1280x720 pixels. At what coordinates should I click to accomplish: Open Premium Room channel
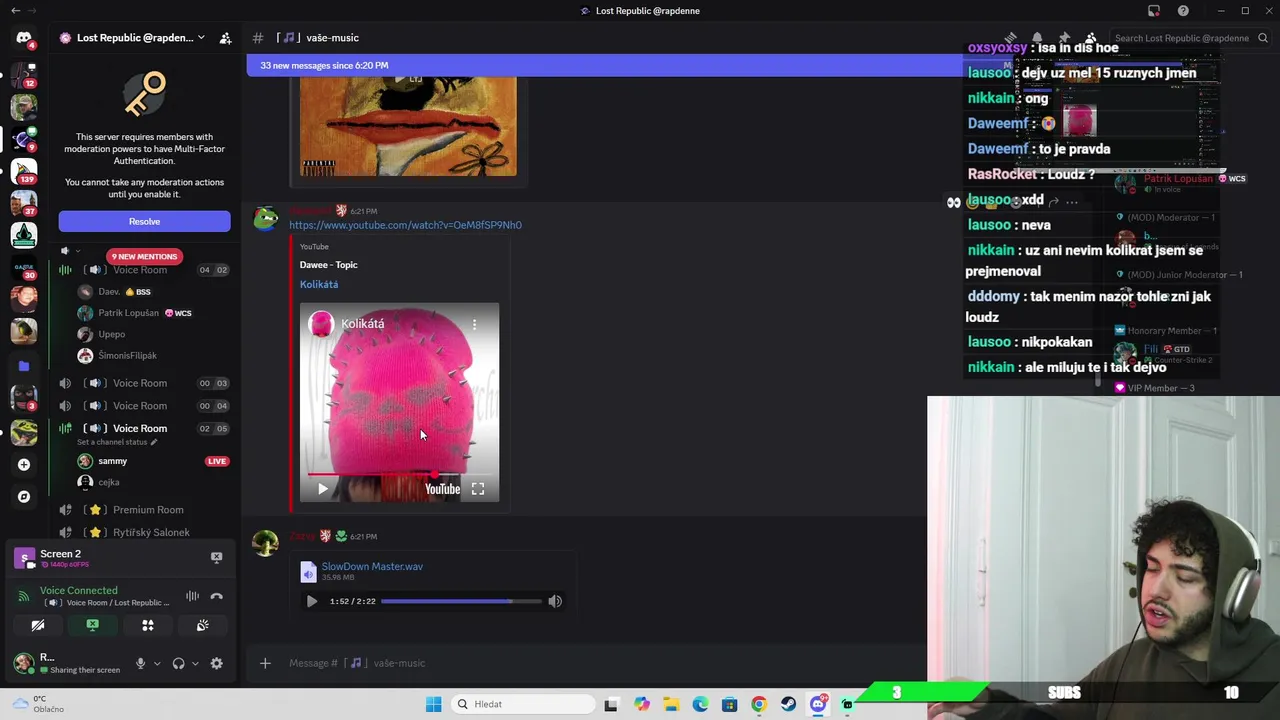click(145, 510)
